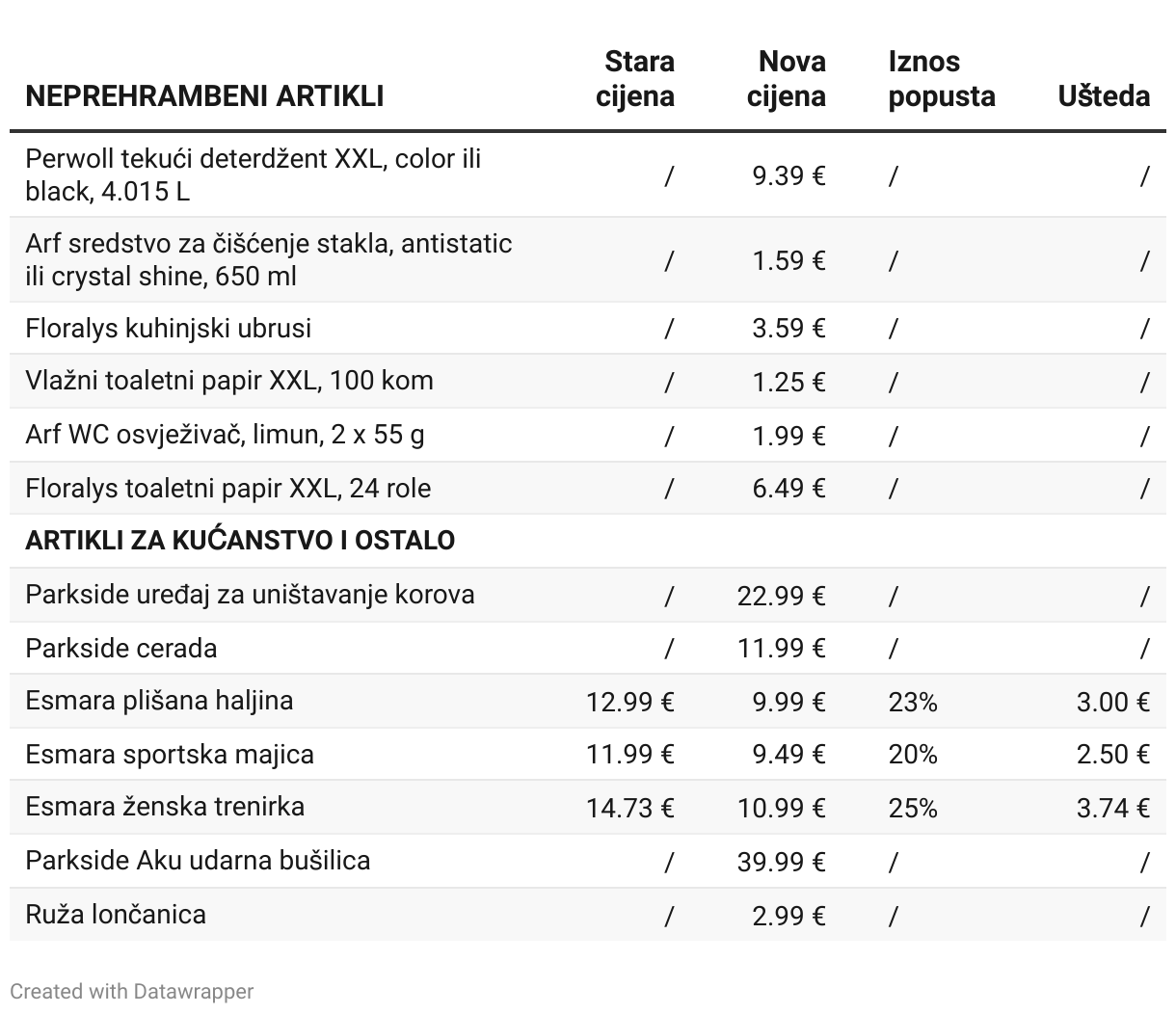Select the Perwoll tekući deterdžent XXL row
1176x1014 pixels.
pyautogui.click(x=588, y=175)
